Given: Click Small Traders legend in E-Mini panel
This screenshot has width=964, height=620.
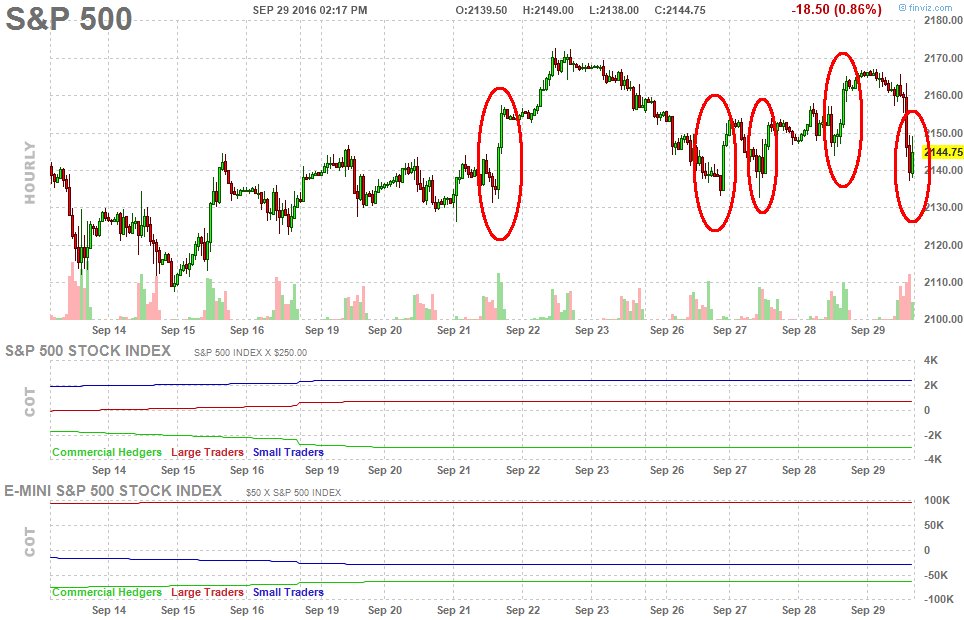Looking at the screenshot, I should [288, 592].
